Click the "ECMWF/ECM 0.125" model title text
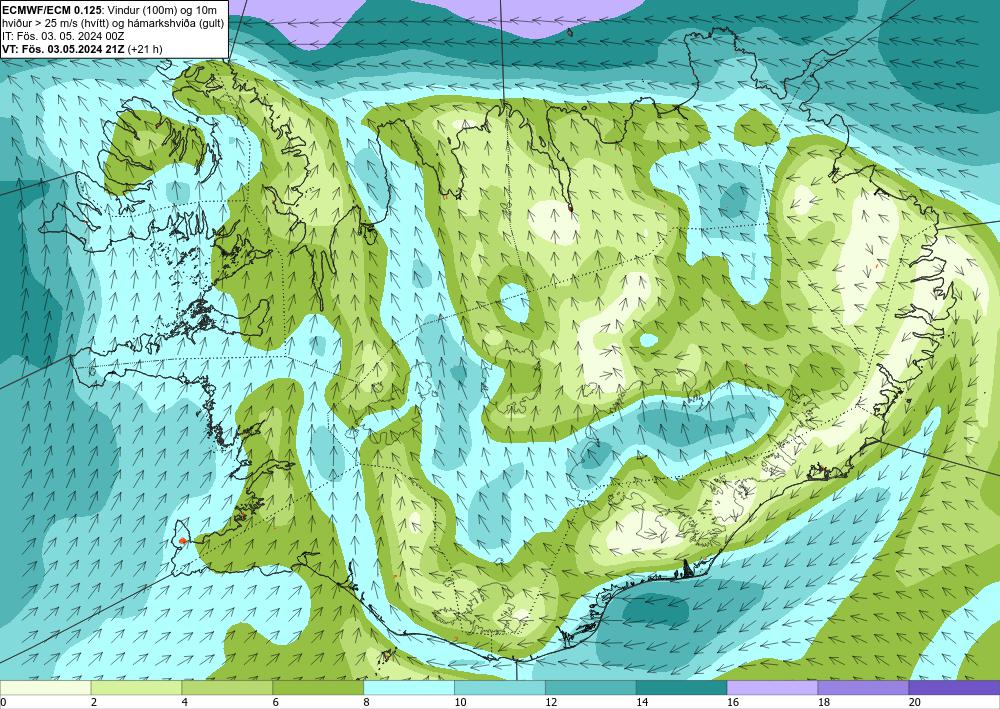Viewport: 1000px width, 709px height. [50, 10]
